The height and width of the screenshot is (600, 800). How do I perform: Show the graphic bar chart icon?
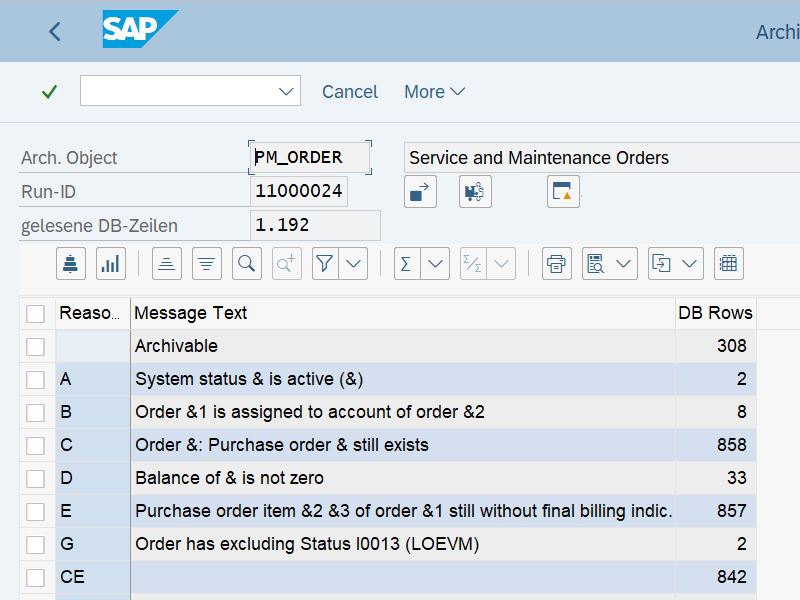(111, 264)
